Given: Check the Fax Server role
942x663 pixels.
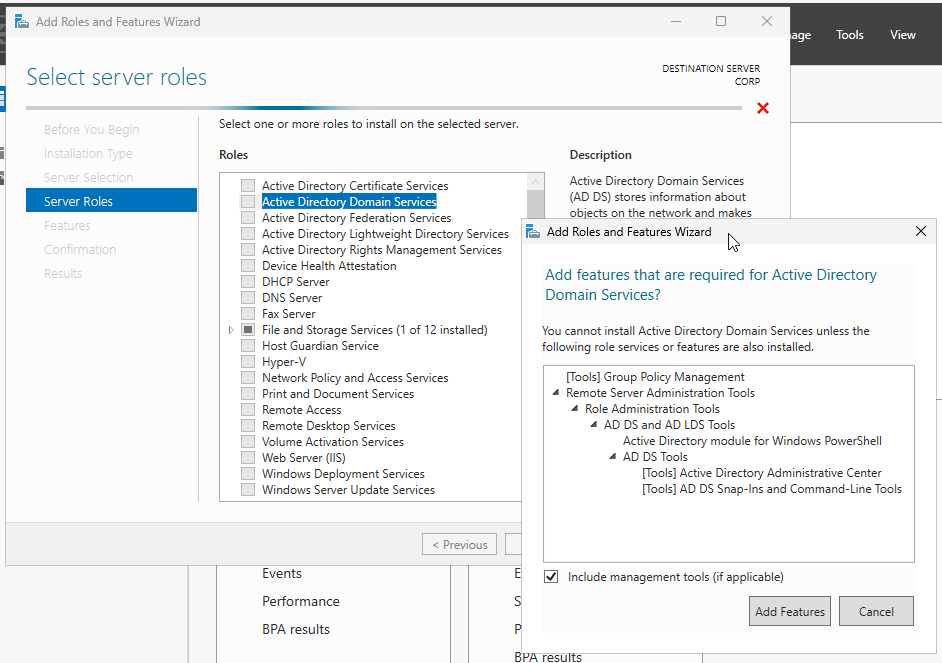Looking at the screenshot, I should [x=248, y=313].
